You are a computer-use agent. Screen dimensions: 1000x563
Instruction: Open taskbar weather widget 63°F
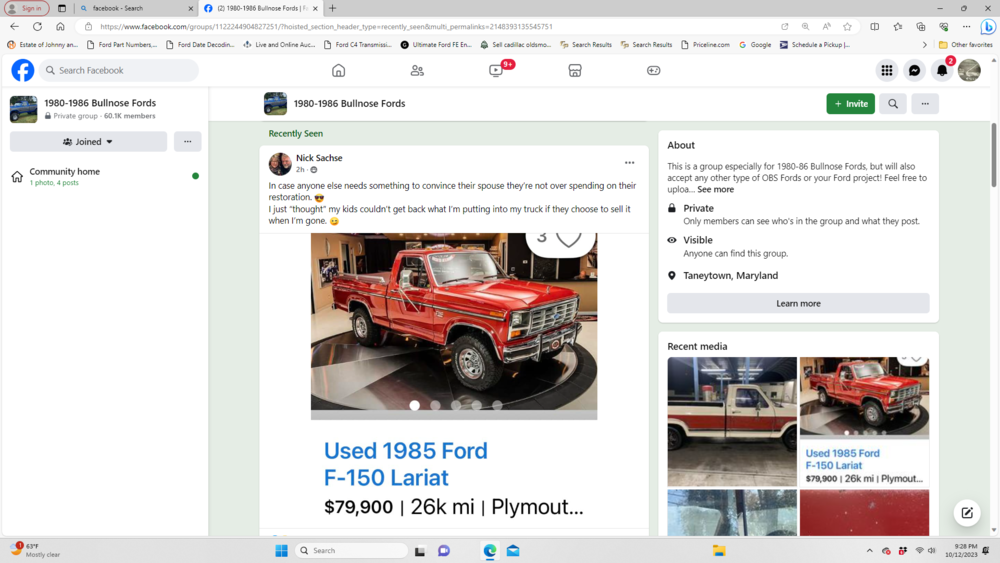[36, 550]
